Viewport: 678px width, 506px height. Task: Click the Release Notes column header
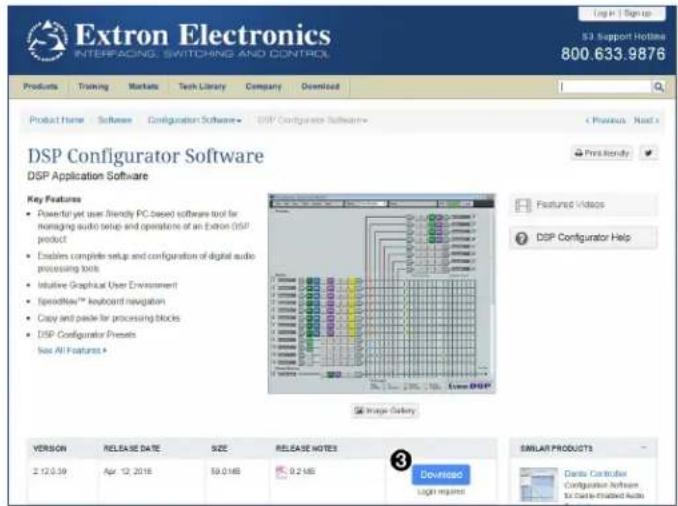tap(307, 448)
